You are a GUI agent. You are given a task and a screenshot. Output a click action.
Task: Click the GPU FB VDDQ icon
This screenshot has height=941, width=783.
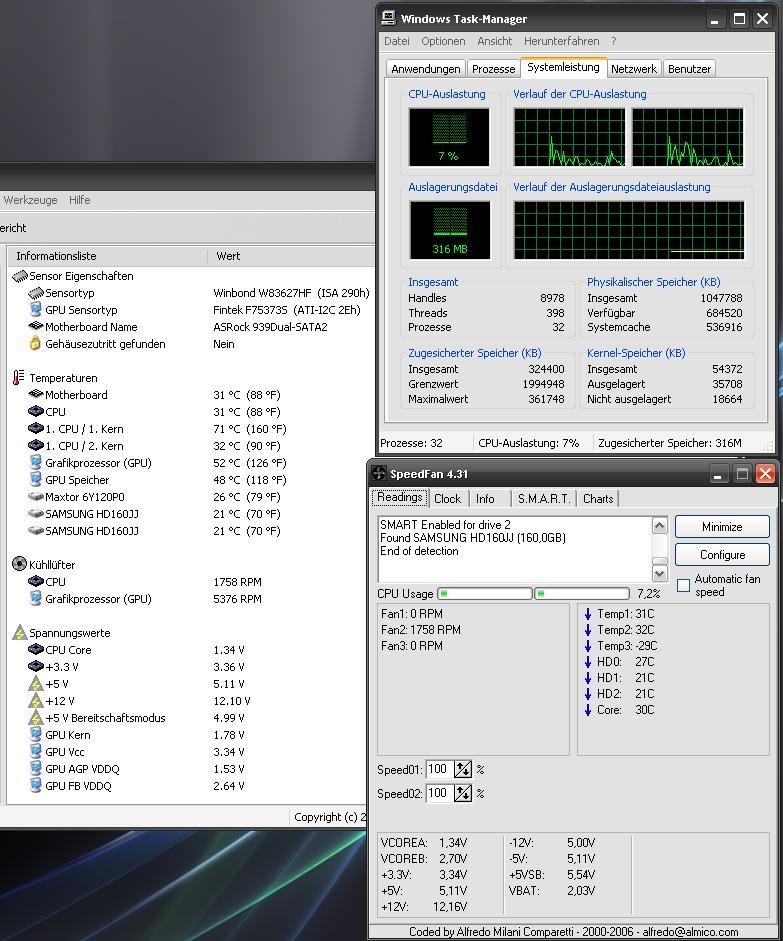(35, 786)
